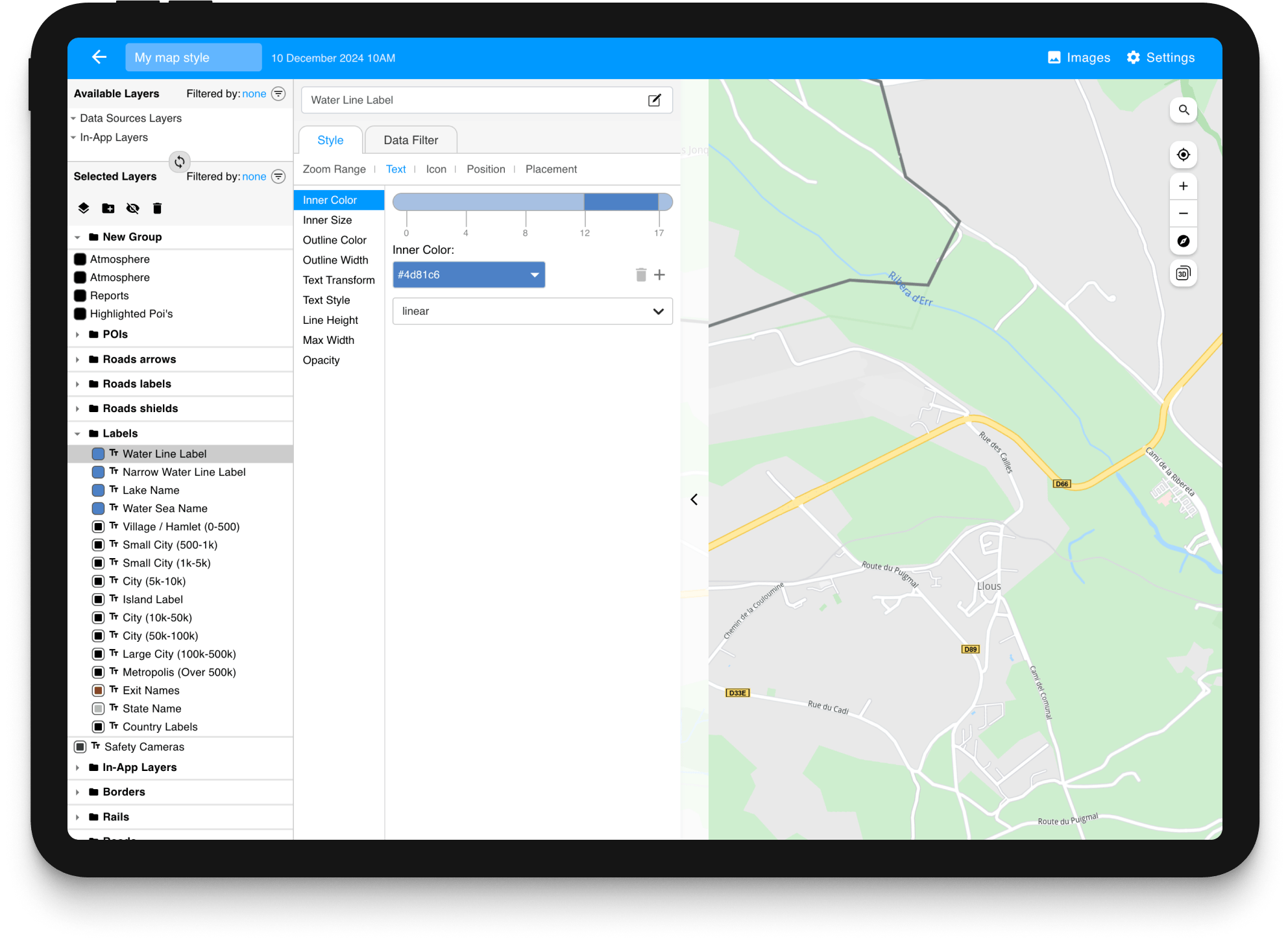The width and height of the screenshot is (1288, 941).
Task: Click the Available Layers 'none' filter link
Action: click(x=254, y=93)
